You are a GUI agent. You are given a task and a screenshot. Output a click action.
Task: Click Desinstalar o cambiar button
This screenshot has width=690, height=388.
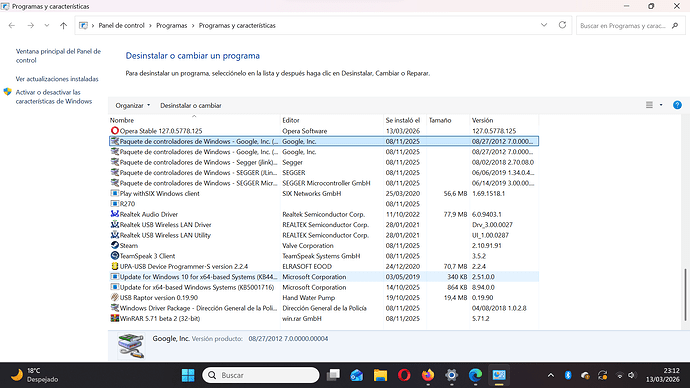tap(191, 105)
